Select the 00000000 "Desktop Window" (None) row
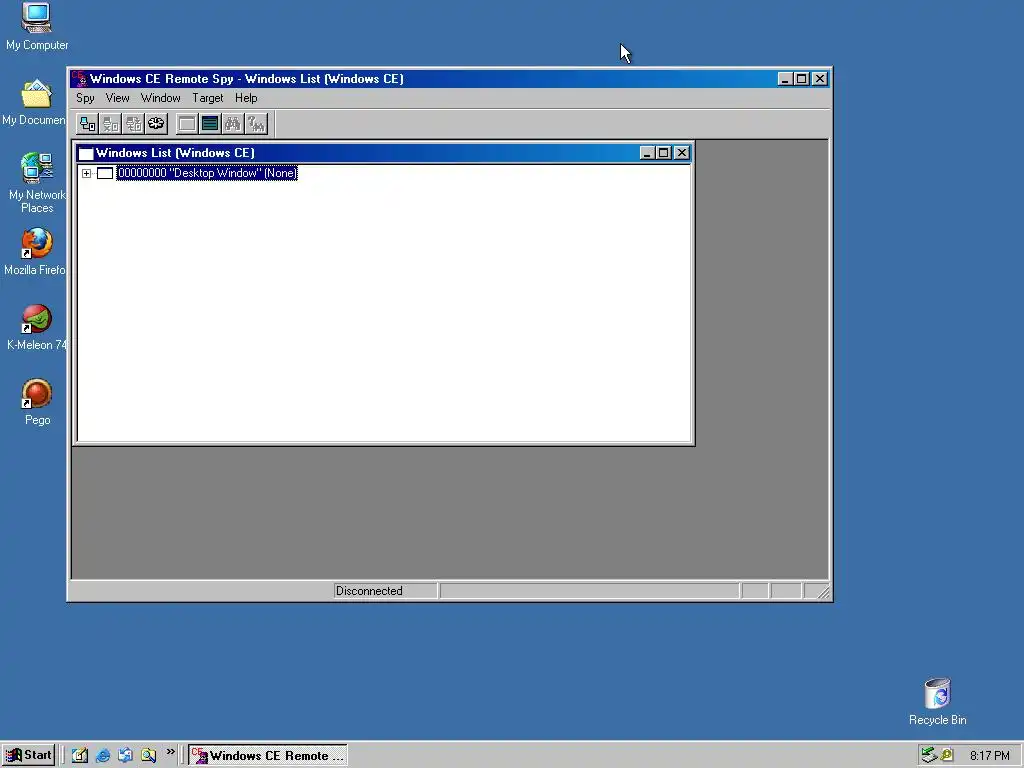The image size is (1024, 768). [207, 173]
